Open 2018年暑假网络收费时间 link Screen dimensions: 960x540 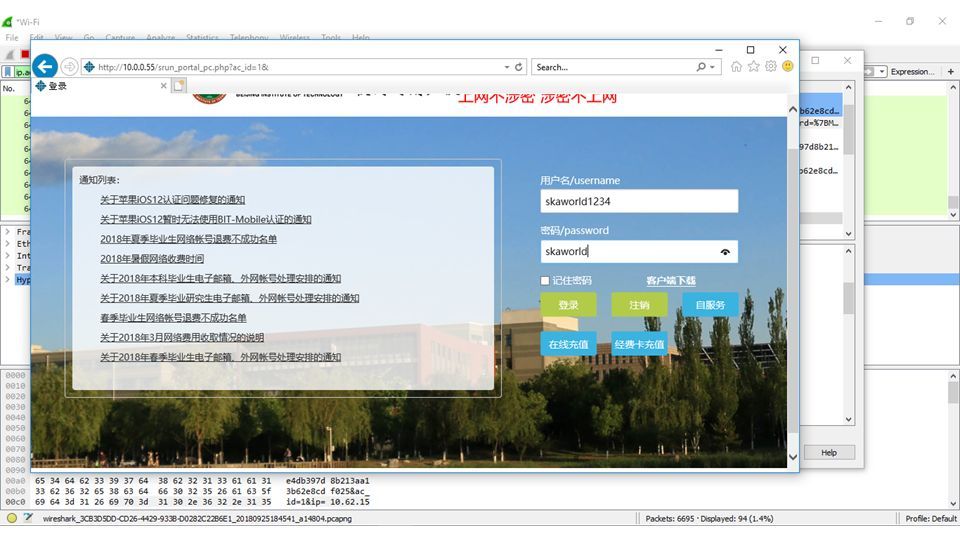pyautogui.click(x=152, y=258)
